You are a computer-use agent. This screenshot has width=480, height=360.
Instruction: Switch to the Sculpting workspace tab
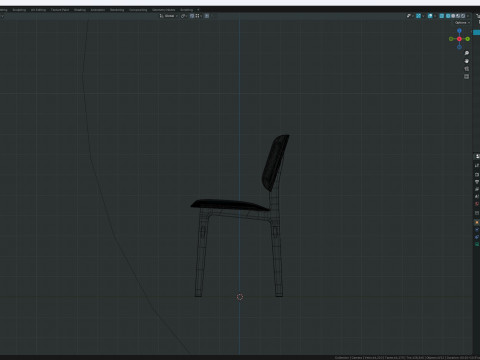click(19, 10)
